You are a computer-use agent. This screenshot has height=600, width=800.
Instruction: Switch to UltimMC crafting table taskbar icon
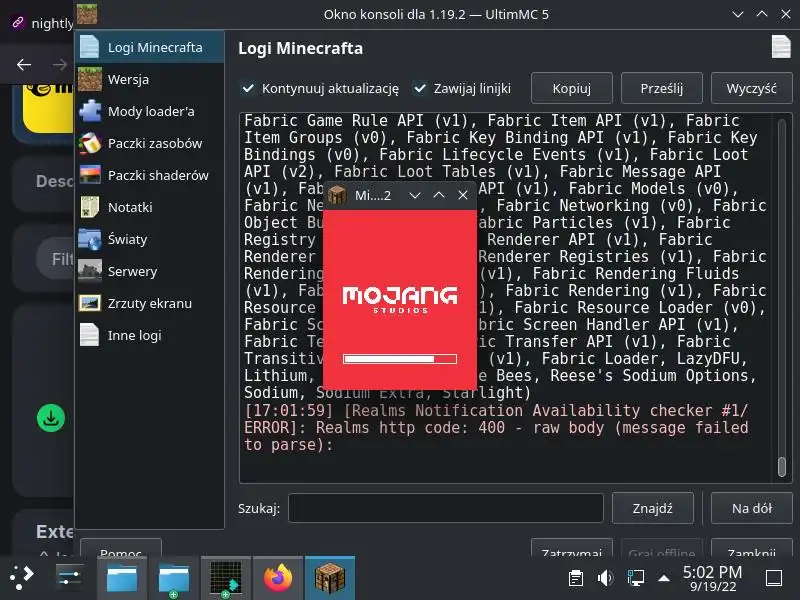click(330, 578)
